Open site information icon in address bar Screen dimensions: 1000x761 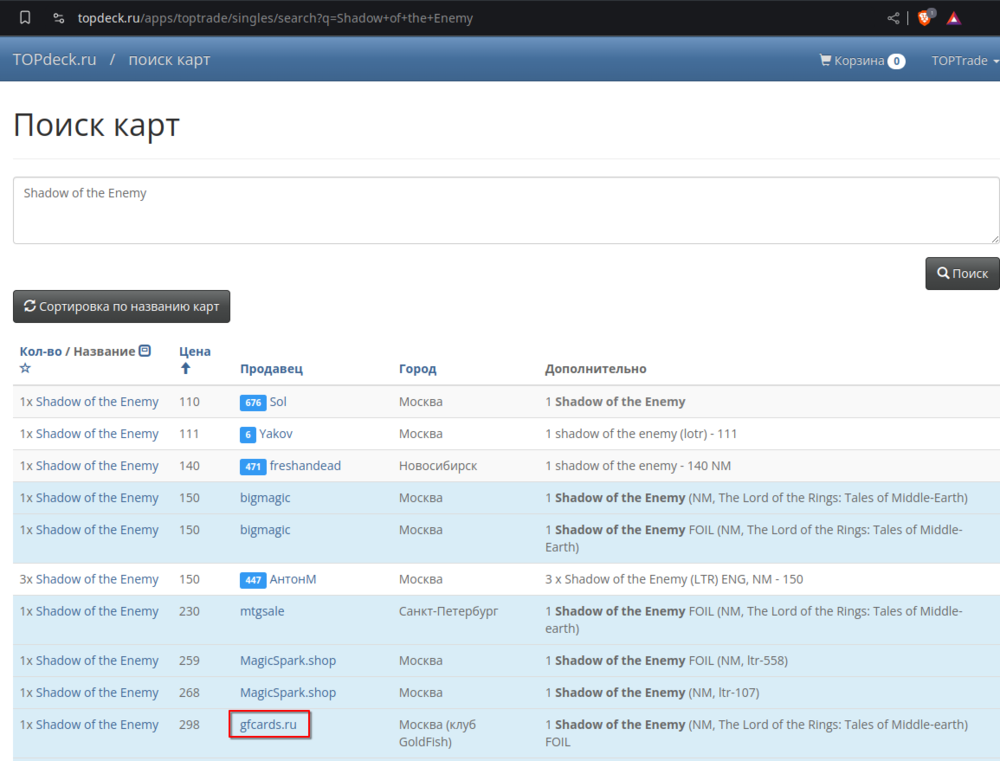tap(59, 17)
